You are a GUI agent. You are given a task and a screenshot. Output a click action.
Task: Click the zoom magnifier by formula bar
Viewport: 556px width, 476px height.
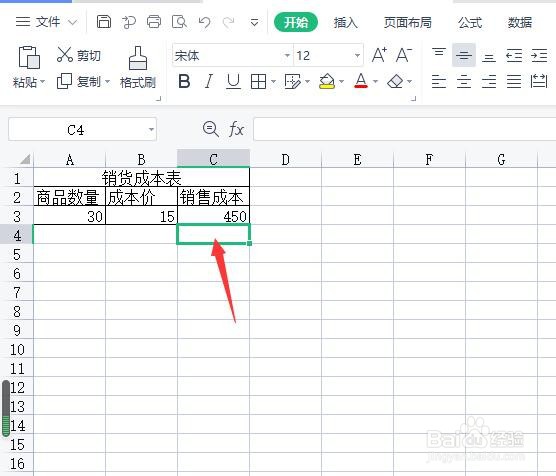pos(211,129)
